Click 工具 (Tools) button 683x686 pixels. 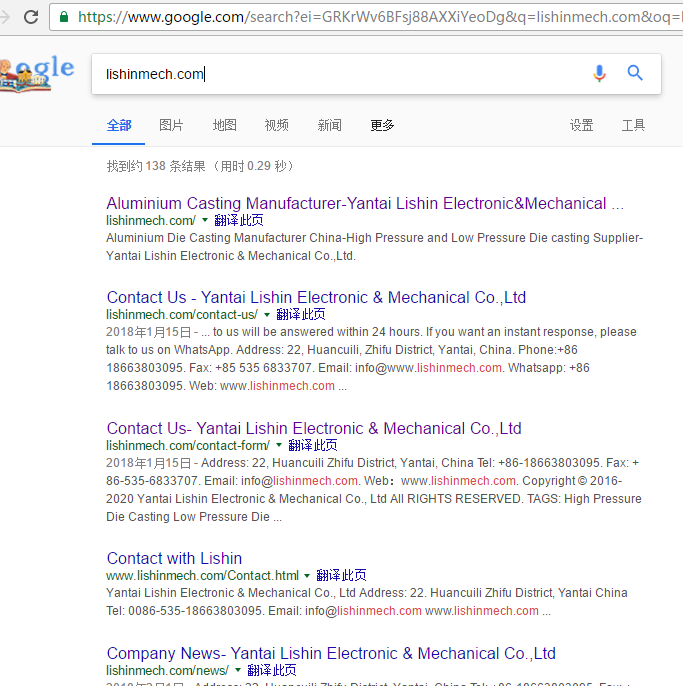coord(633,125)
